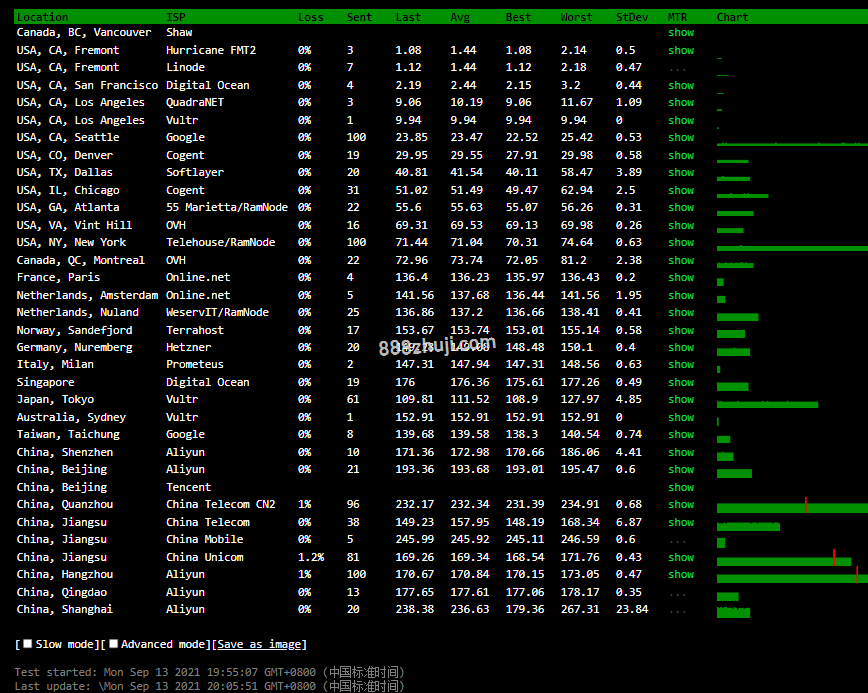Show MTR for Jiangsu China Unicom
The width and height of the screenshot is (868, 693).
[681, 557]
